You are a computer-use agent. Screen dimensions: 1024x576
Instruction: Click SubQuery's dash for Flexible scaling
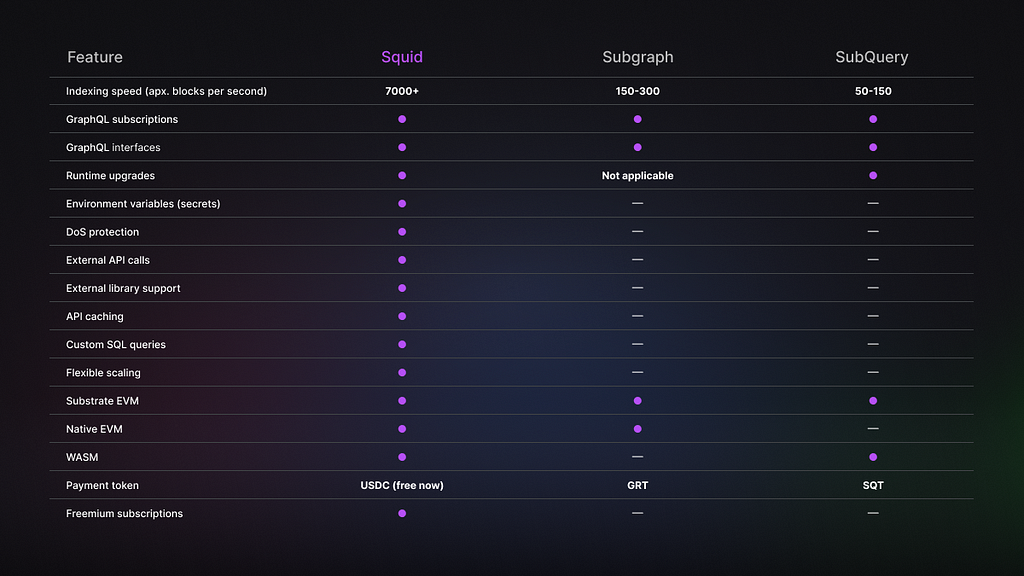[873, 372]
